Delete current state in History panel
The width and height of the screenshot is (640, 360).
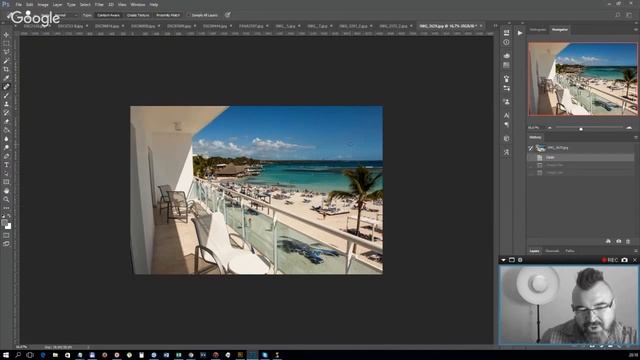coord(628,241)
